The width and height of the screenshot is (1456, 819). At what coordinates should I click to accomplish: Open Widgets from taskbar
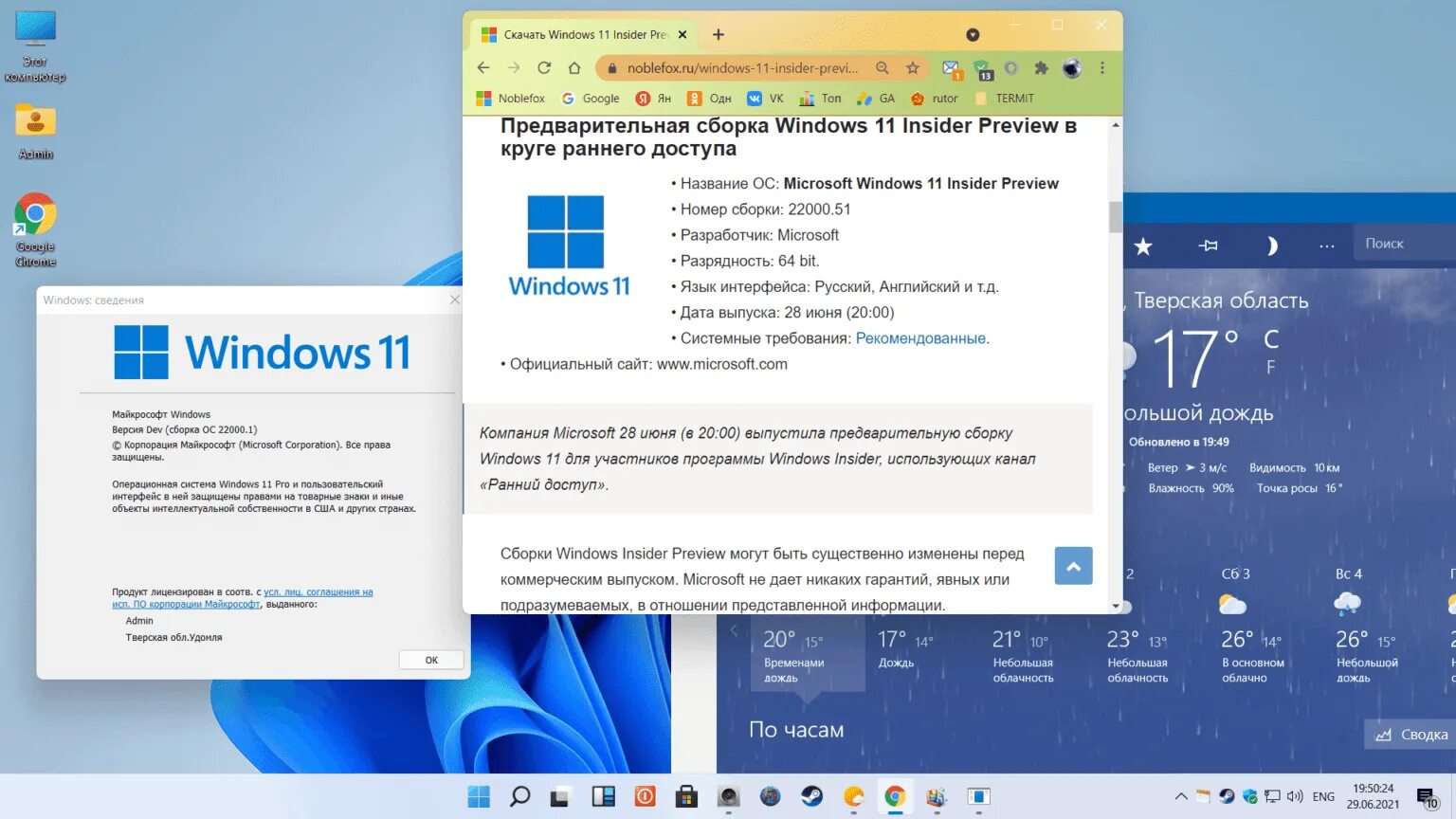[603, 796]
